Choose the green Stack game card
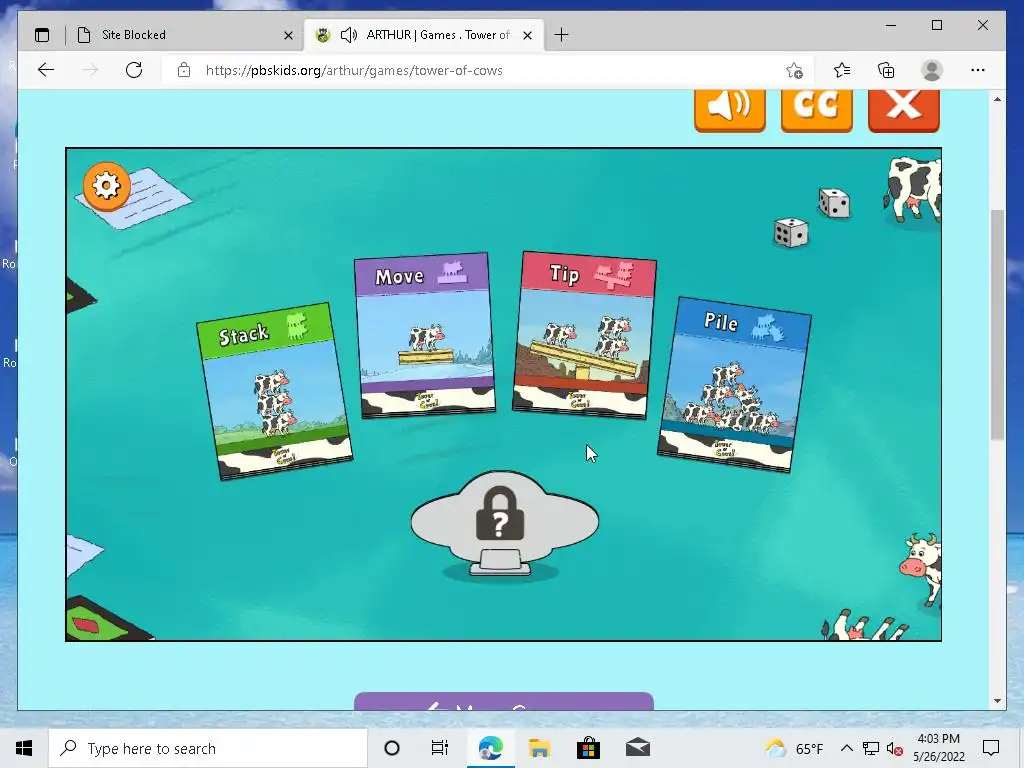 (274, 391)
